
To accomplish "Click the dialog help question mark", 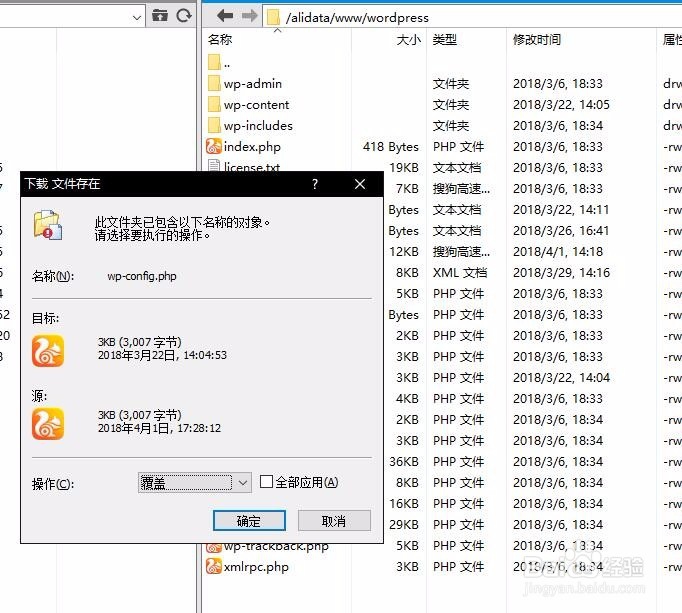I will click(x=314, y=184).
